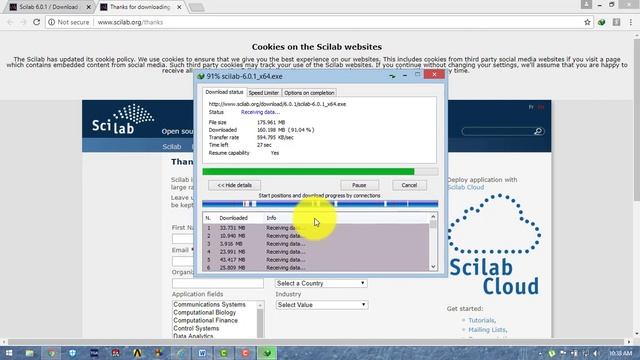Click the IDM extension icon in Chrome toolbar
This screenshot has height=360, width=640.
602,22
